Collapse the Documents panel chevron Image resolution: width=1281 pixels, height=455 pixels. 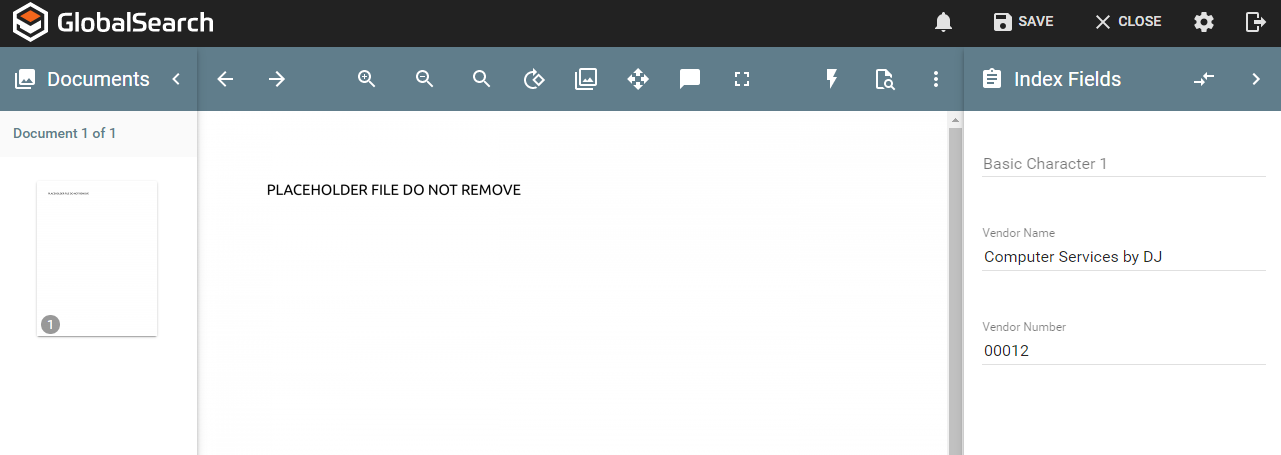pos(176,79)
